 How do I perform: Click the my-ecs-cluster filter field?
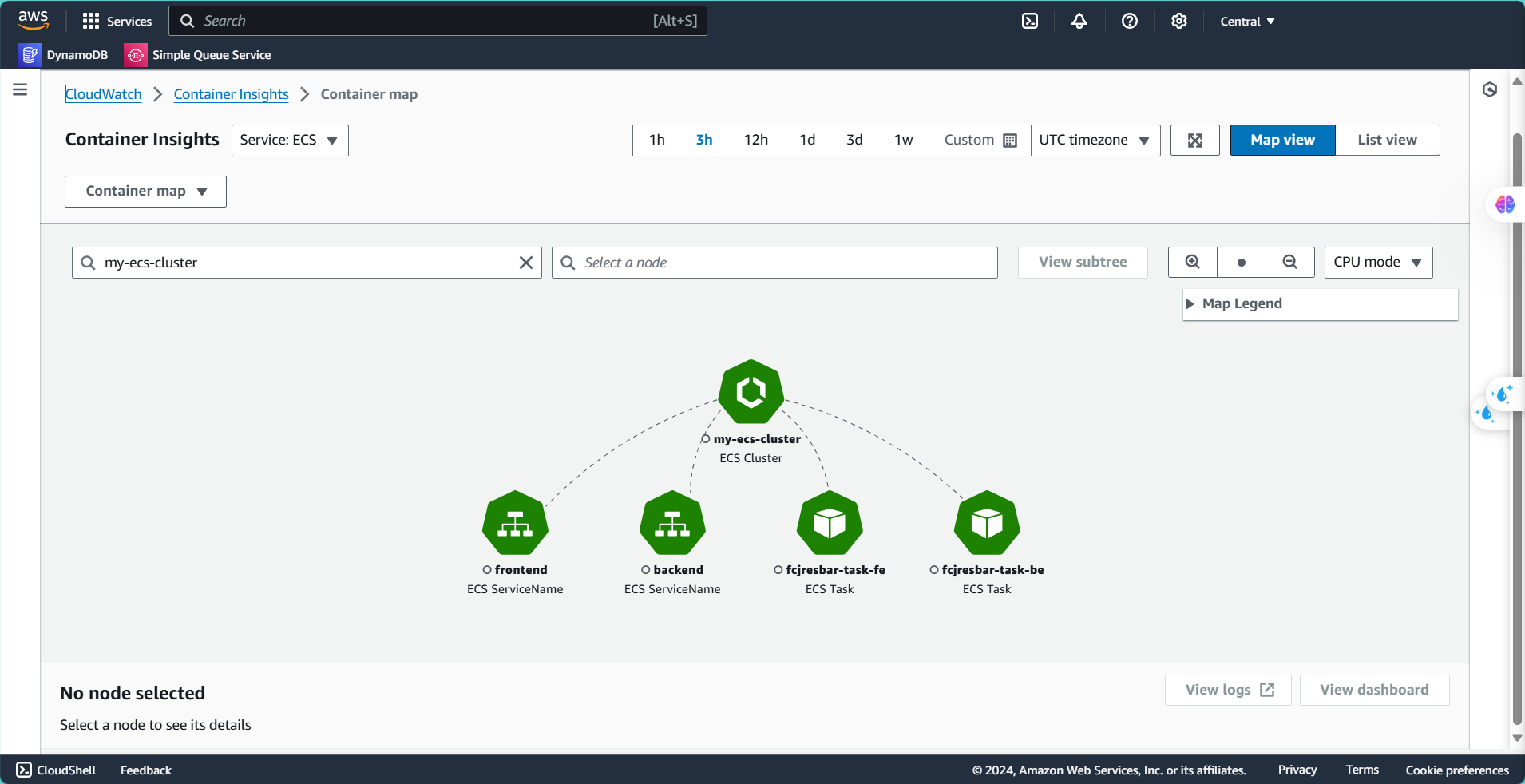[307, 263]
